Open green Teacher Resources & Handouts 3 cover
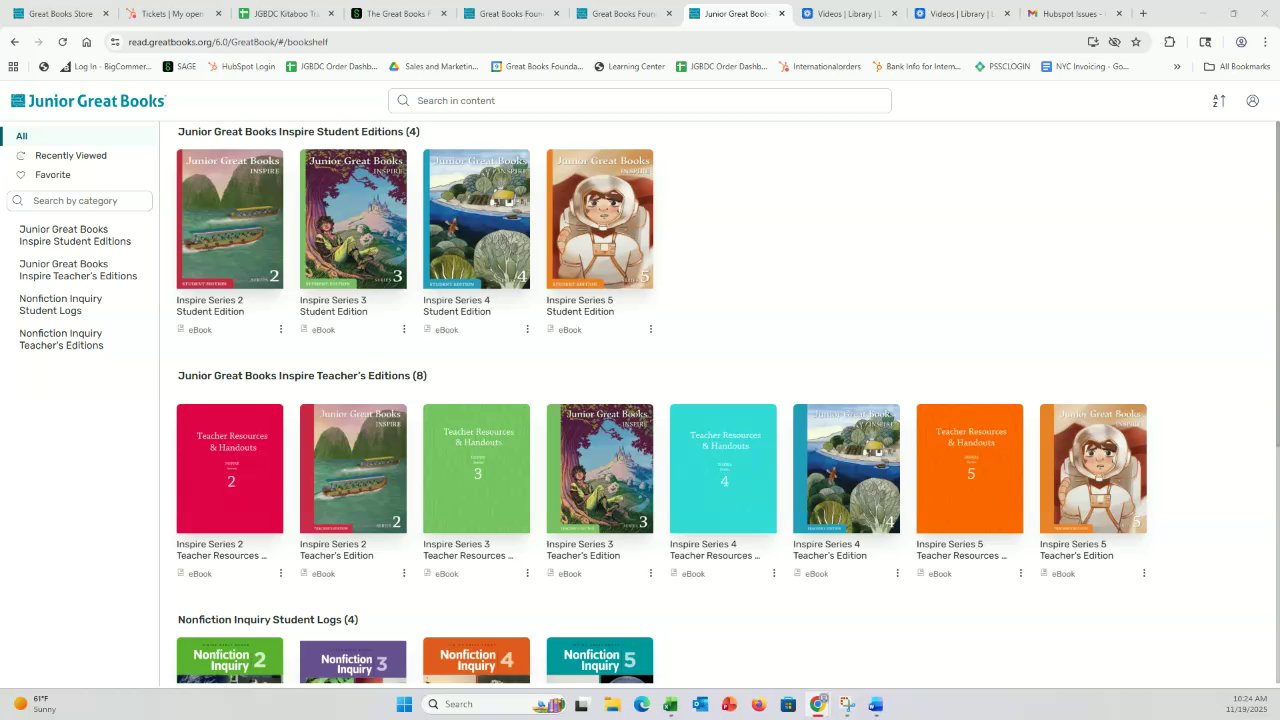1280x720 pixels. [x=476, y=469]
